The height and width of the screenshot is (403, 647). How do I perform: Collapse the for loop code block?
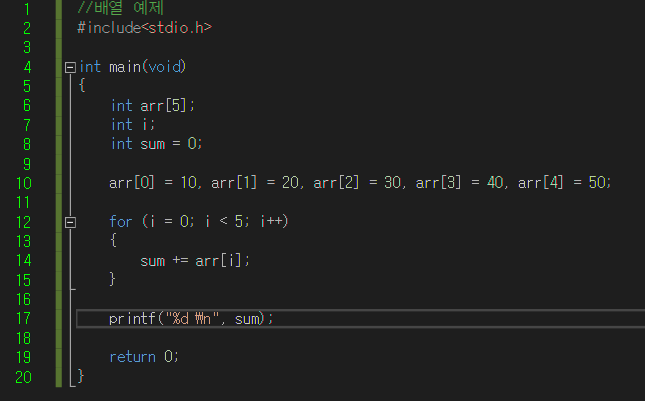(x=70, y=223)
